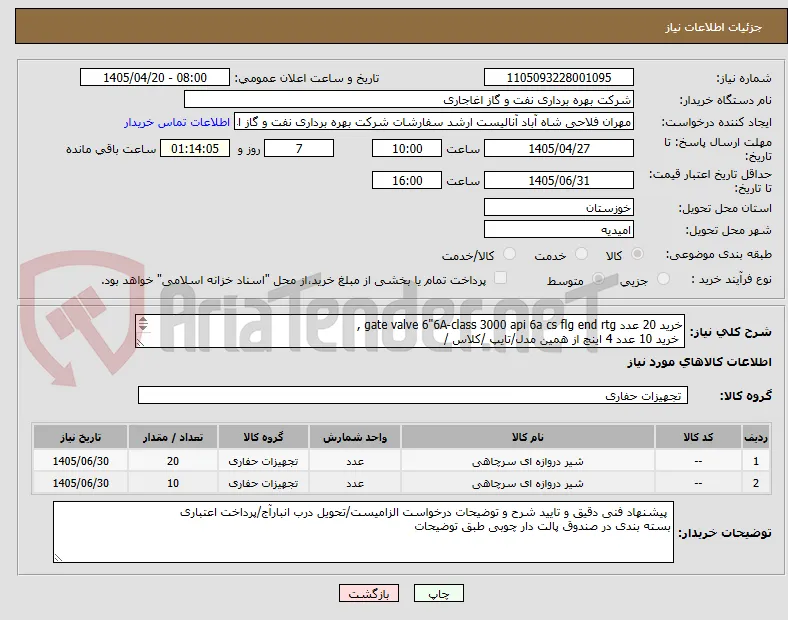This screenshot has height=620, width=788.
Task: Select the خدمت radio button
Action: 581,254
